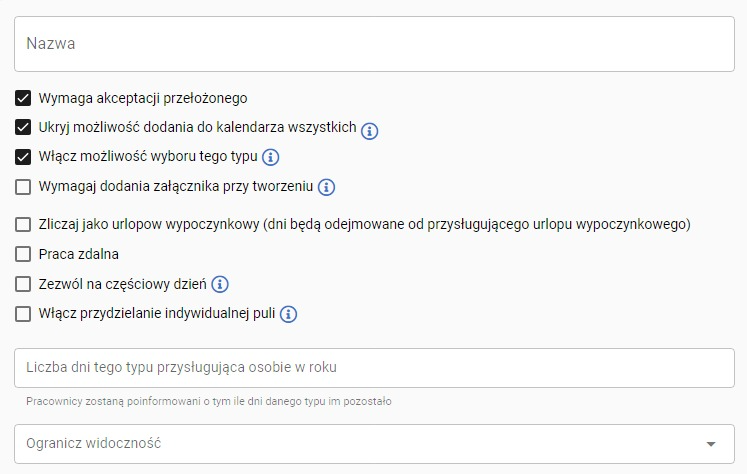Enable 'Wymagaj dodania załącznika przy tworzeniu' checkbox
The width and height of the screenshot is (747, 474).
[x=23, y=186]
